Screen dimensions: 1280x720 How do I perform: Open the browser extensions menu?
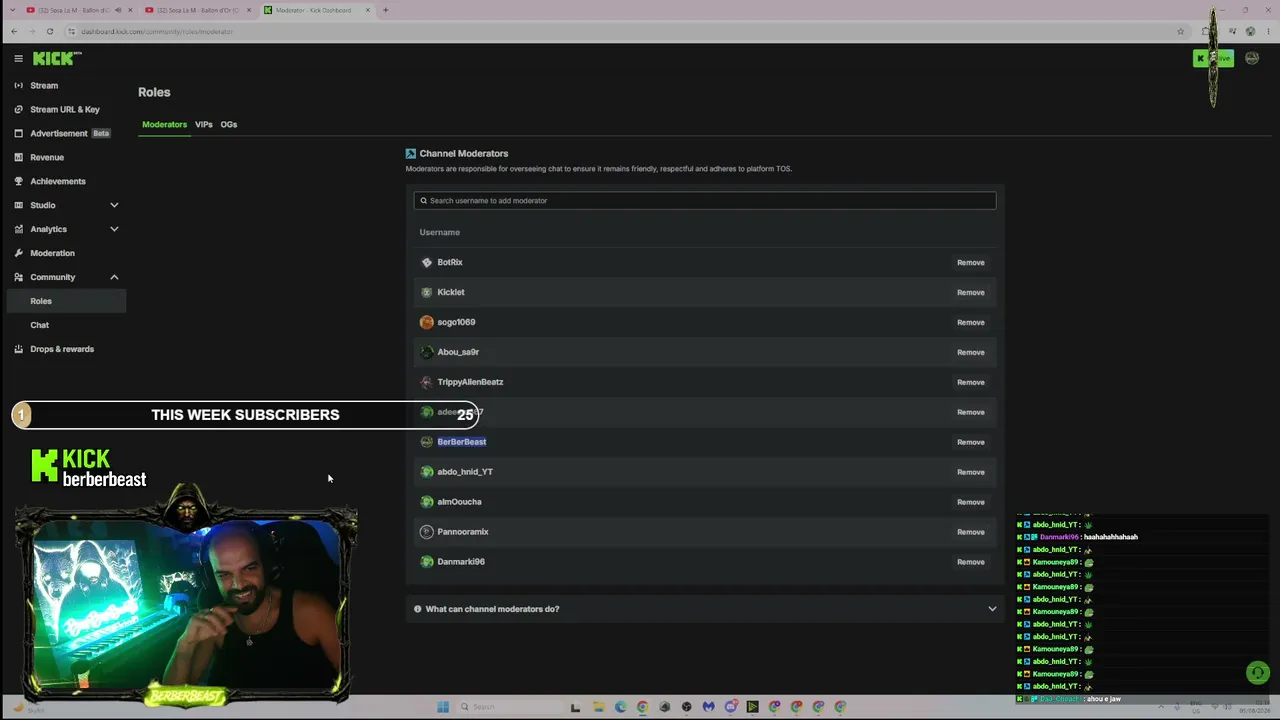tap(1206, 31)
